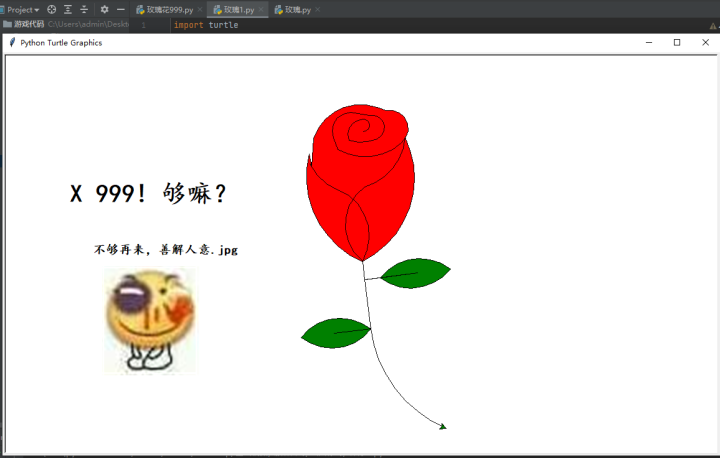Hide the Project panel with the minus icon

coord(121,9)
